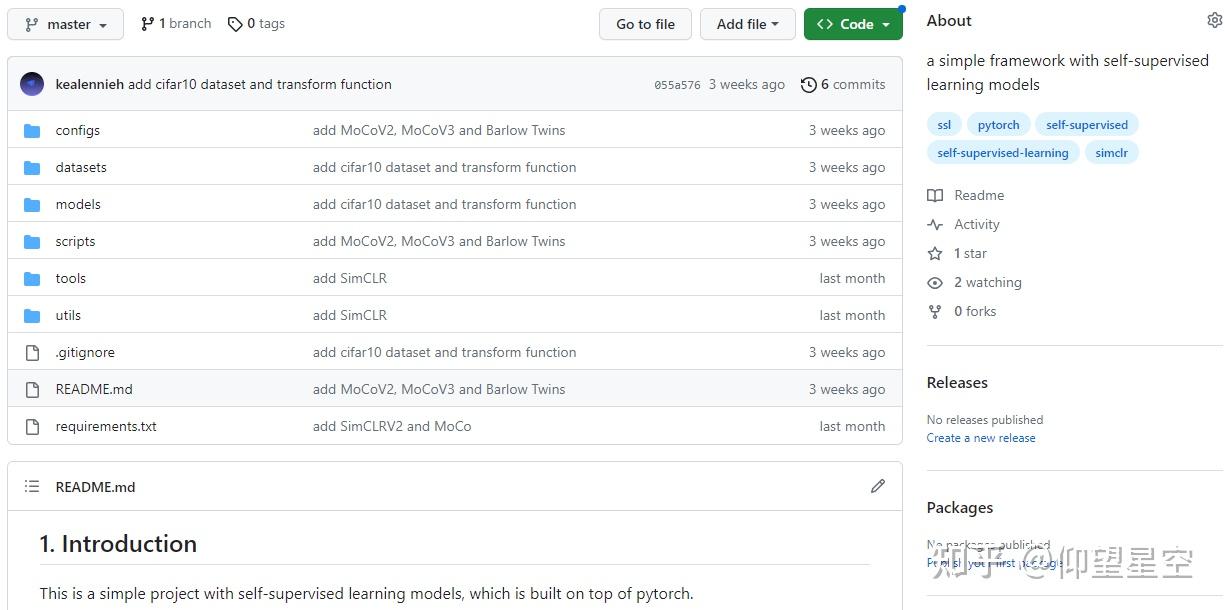The image size is (1225, 610).
Task: Open the green Code dropdown
Action: tap(853, 24)
